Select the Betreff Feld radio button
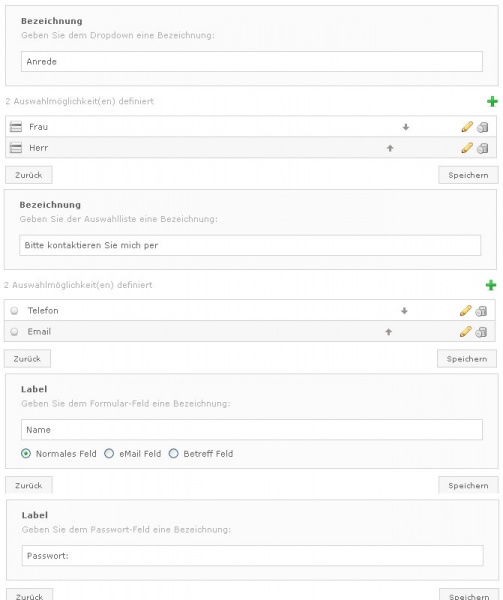503x600 pixels. pos(174,453)
